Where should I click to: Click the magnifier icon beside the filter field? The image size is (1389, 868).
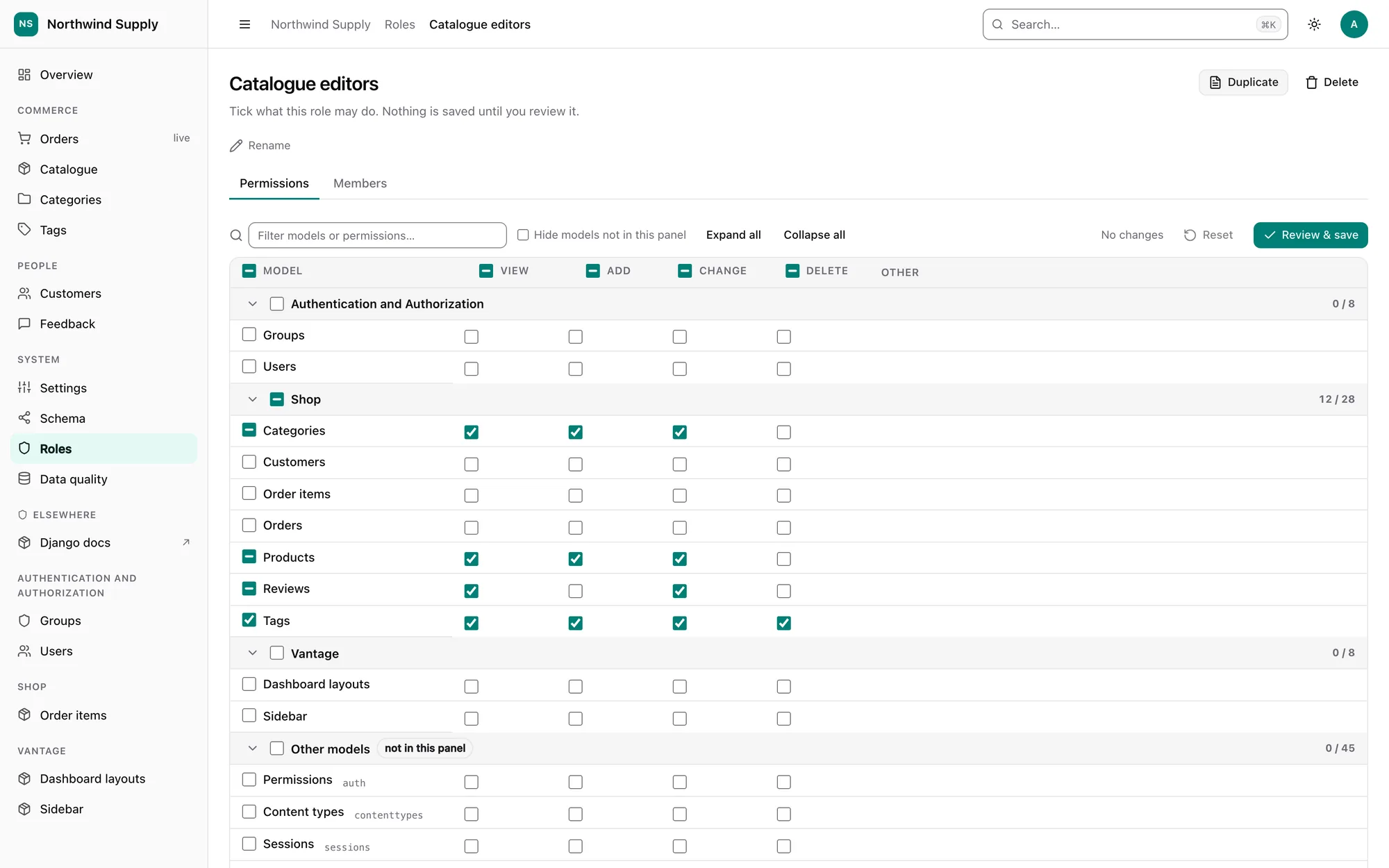(236, 235)
